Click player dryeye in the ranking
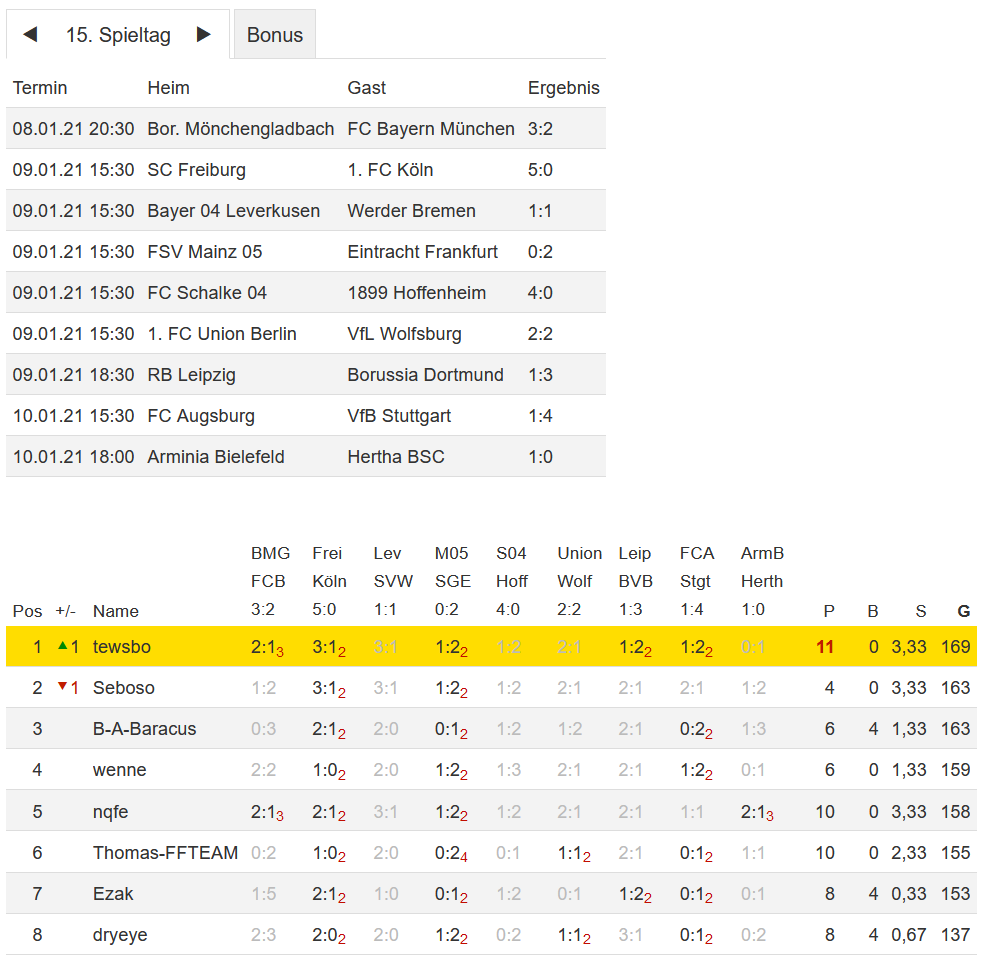The image size is (986, 967). 120,934
